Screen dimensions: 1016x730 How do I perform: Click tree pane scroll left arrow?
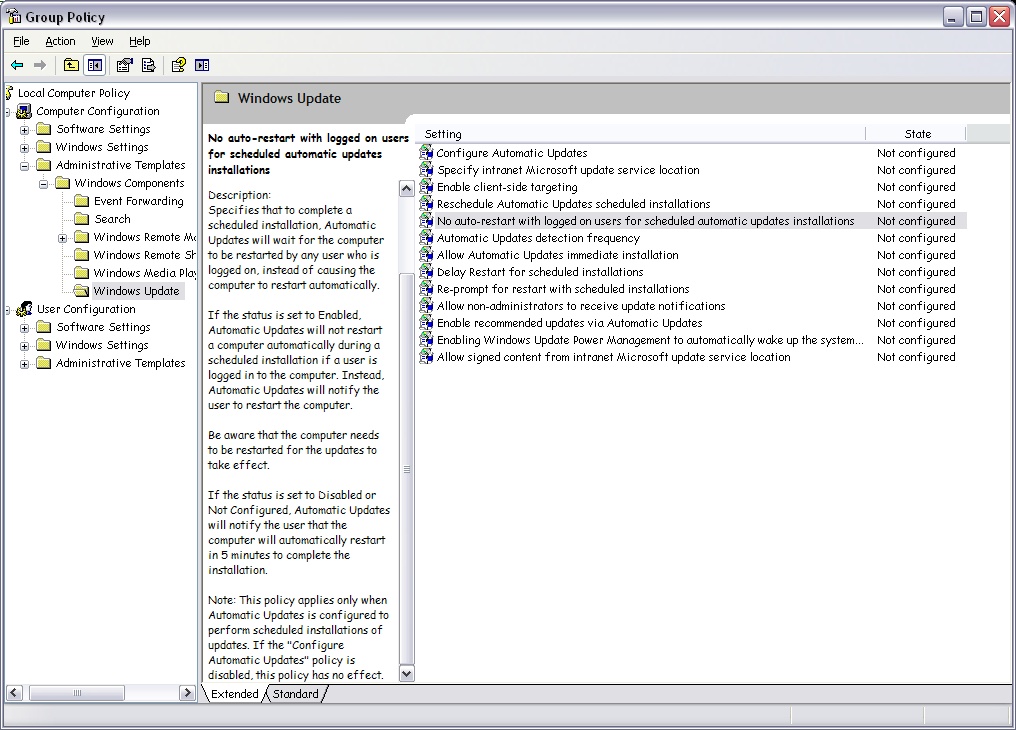tap(14, 692)
